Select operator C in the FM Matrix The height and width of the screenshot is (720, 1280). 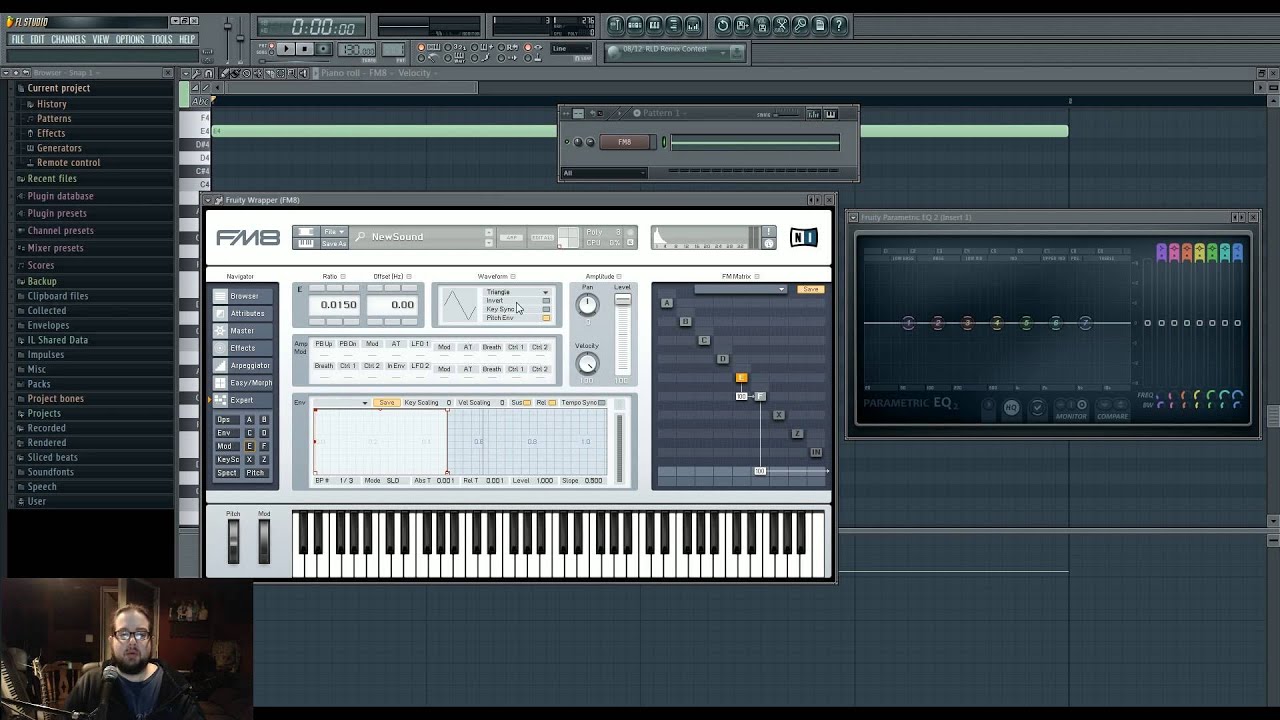pyautogui.click(x=704, y=340)
